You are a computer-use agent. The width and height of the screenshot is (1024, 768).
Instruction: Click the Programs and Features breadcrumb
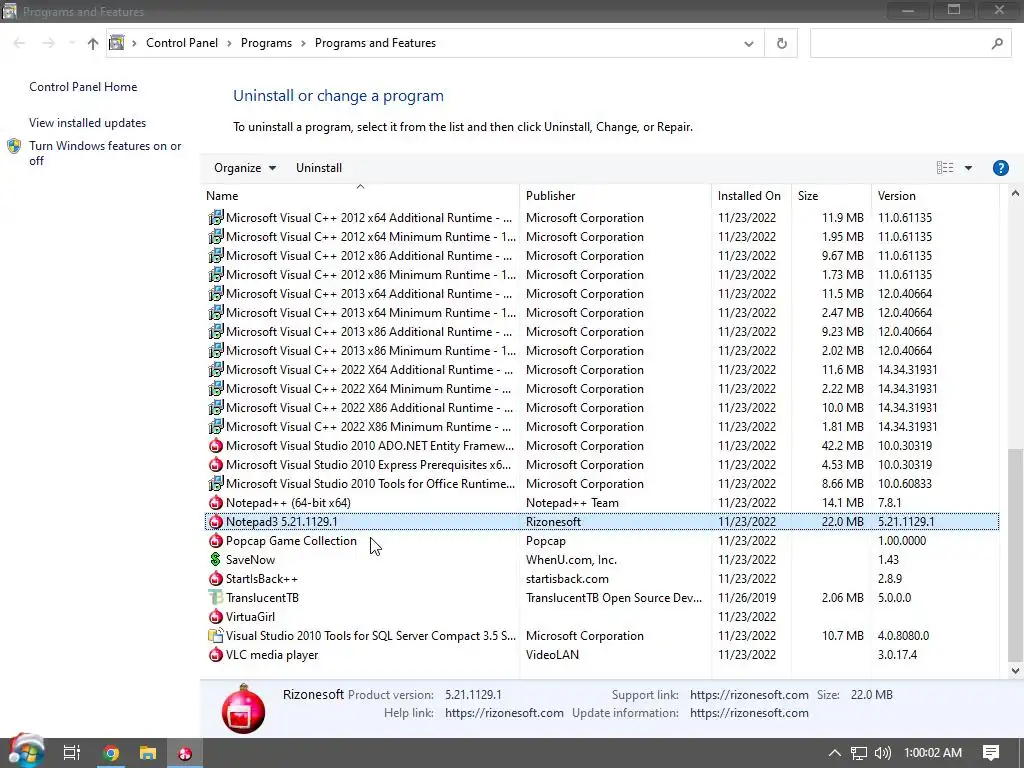(376, 43)
